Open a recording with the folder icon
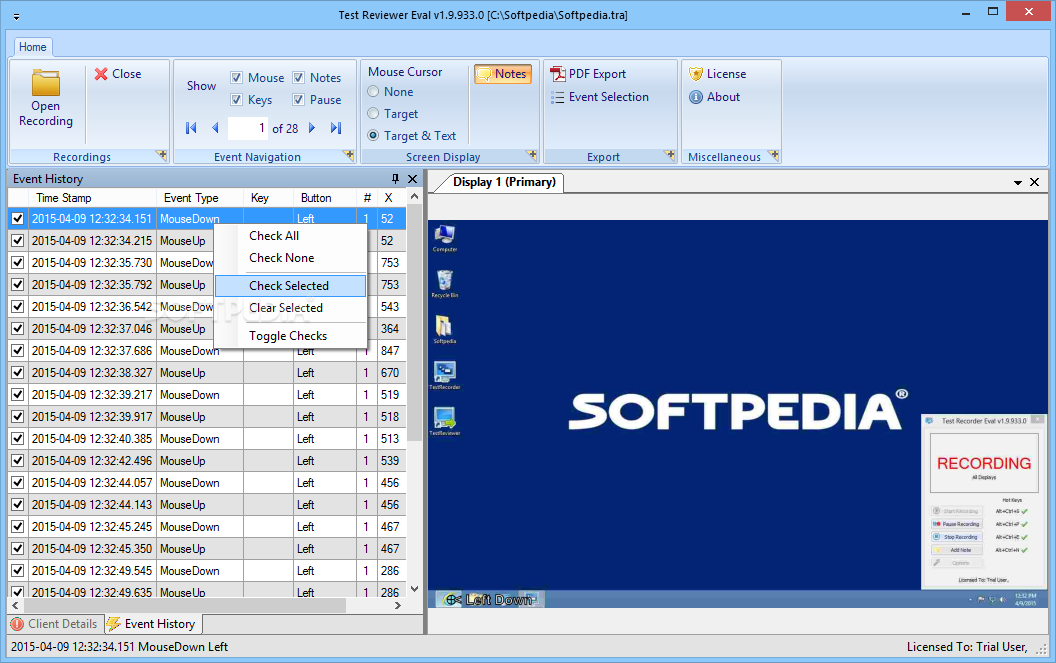This screenshot has height=663, width=1056. click(46, 98)
